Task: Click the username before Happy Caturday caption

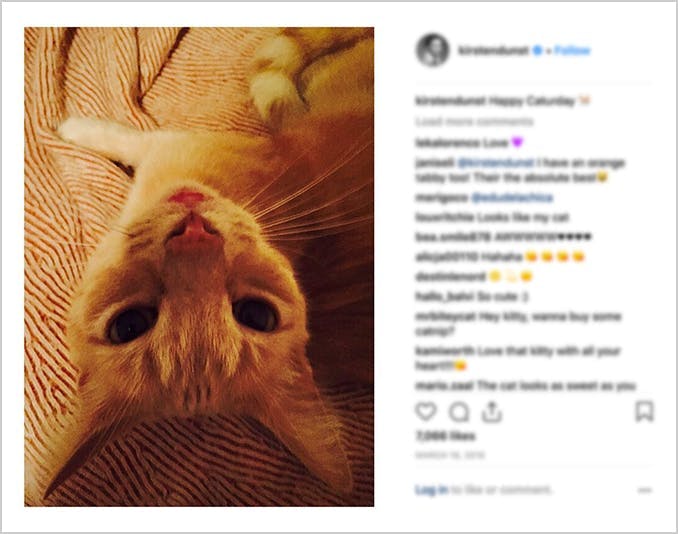Action: pyautogui.click(x=450, y=101)
